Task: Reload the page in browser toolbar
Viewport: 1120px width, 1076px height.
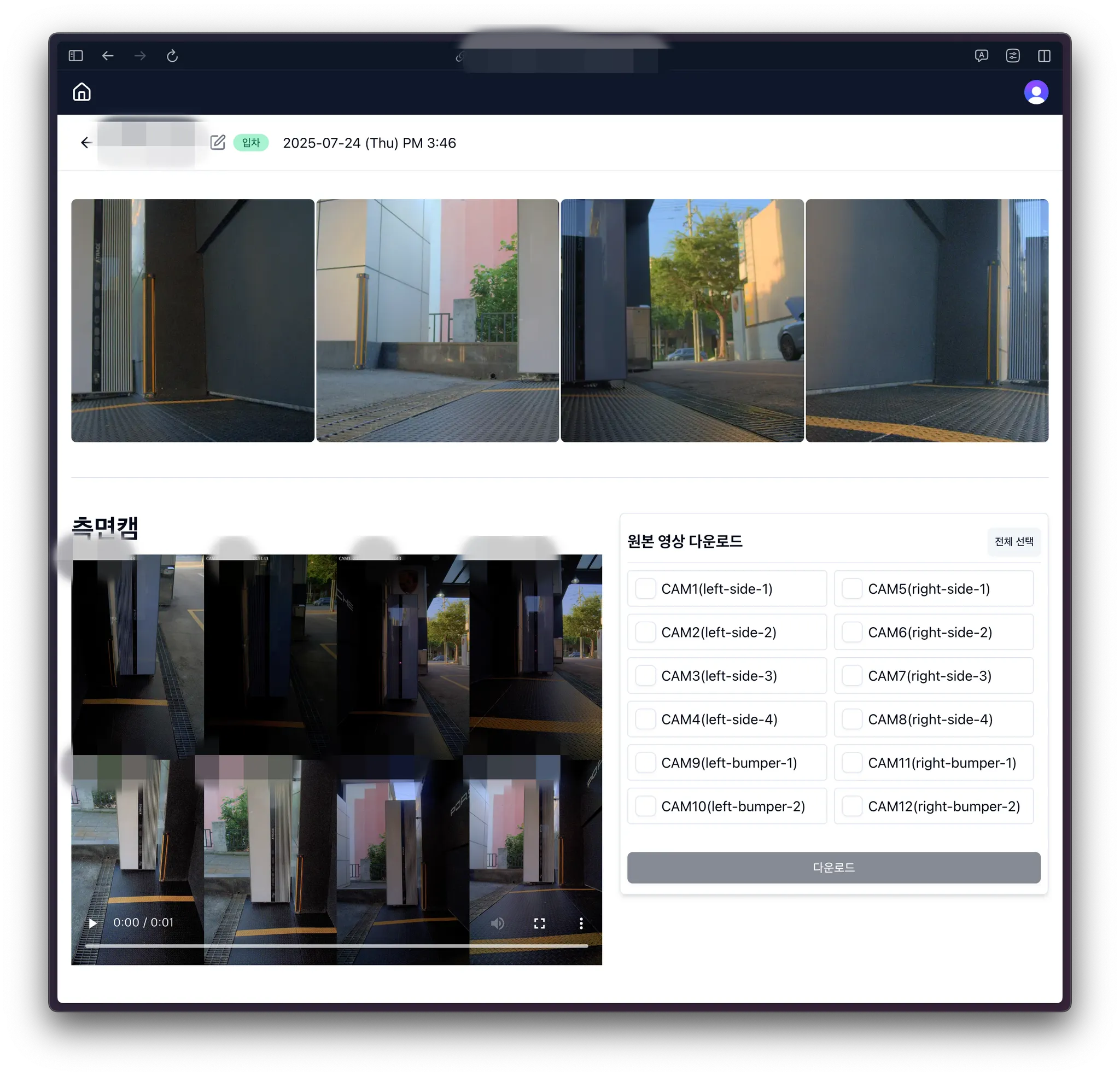Action: tap(172, 56)
